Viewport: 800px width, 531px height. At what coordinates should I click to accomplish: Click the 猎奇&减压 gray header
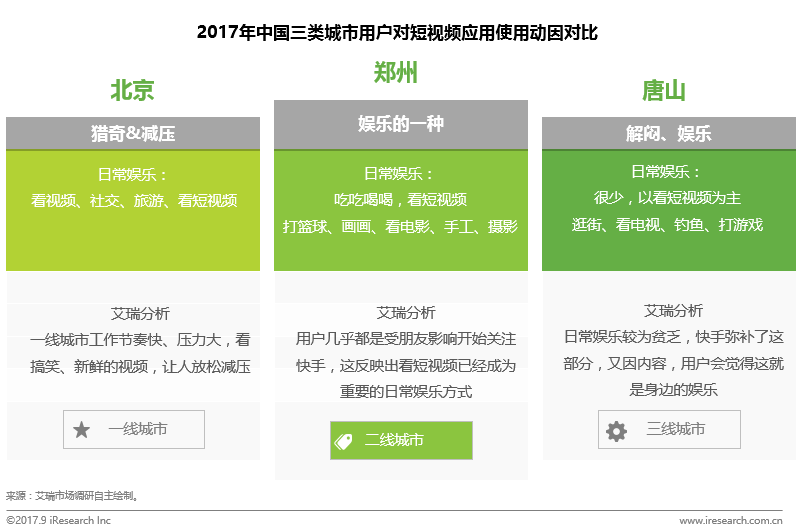133,133
